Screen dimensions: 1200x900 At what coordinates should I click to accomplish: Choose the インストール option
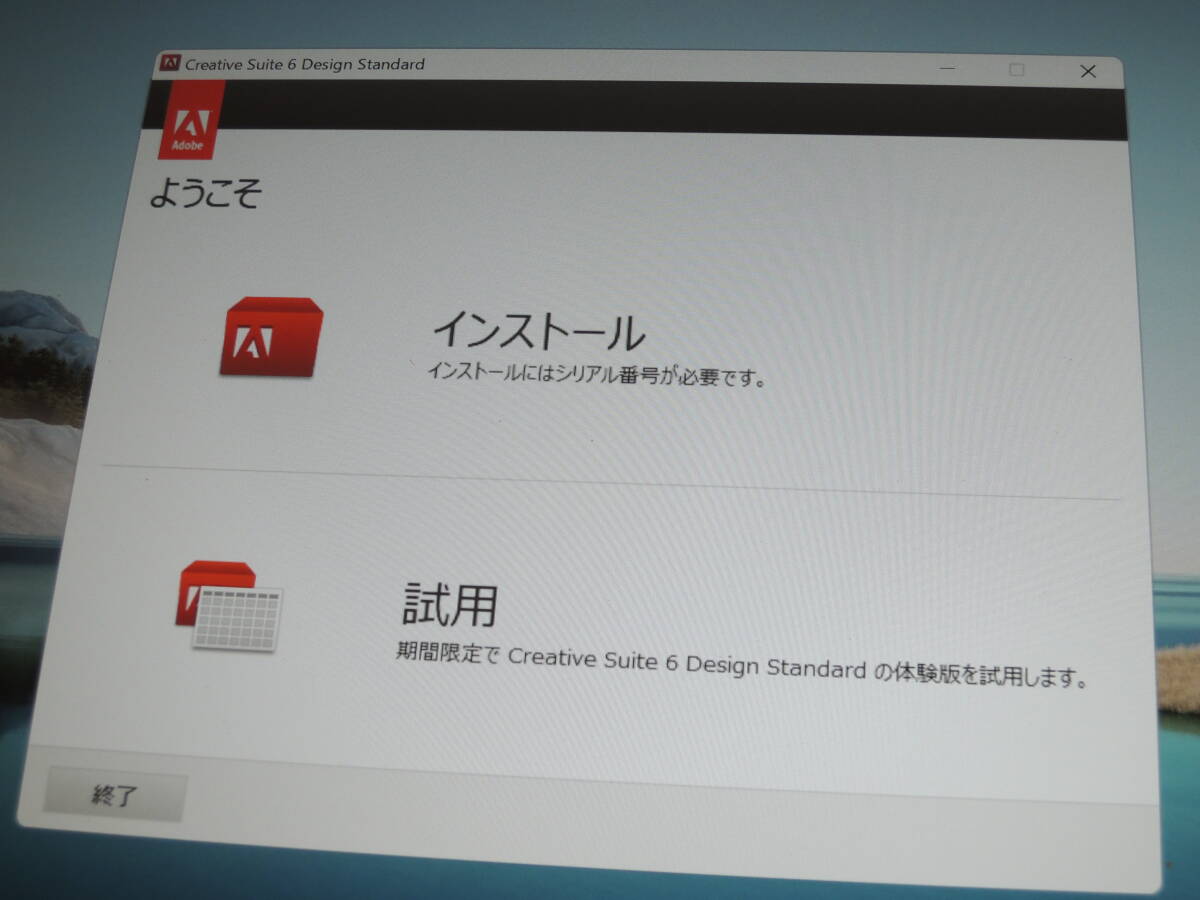[x=539, y=331]
